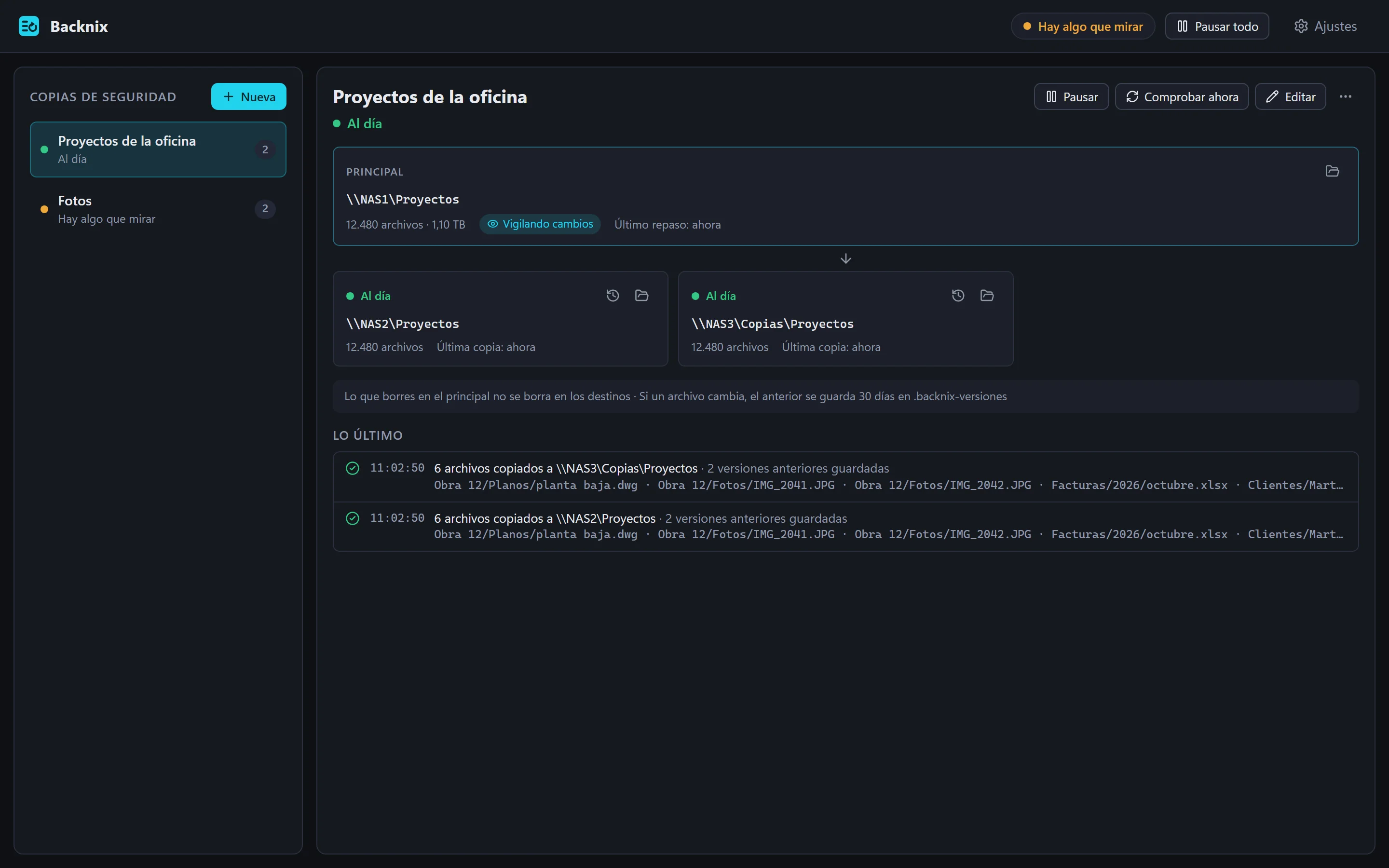Click the 'Al día' status under the title

click(x=357, y=123)
